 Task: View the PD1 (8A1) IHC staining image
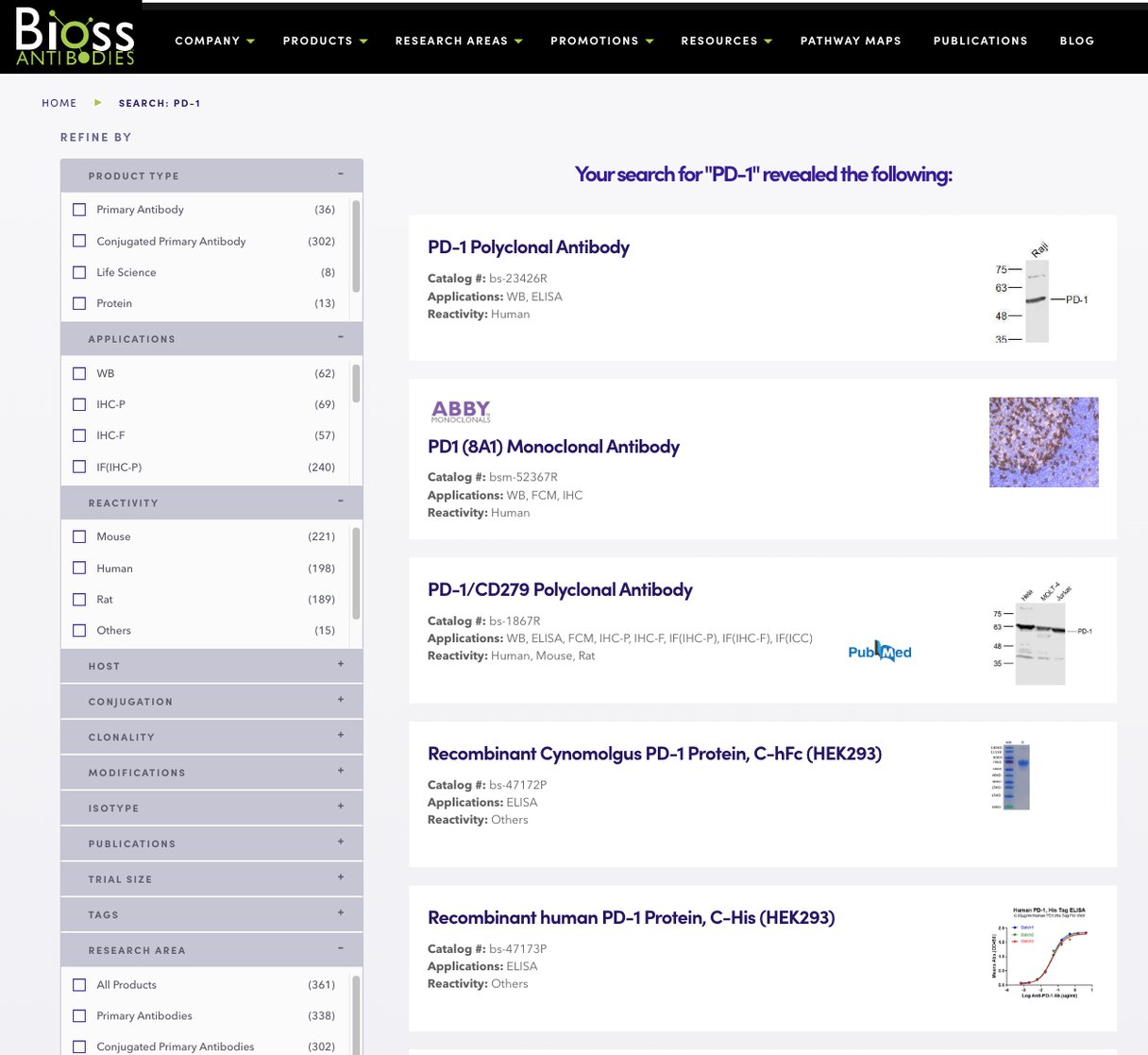point(1044,442)
